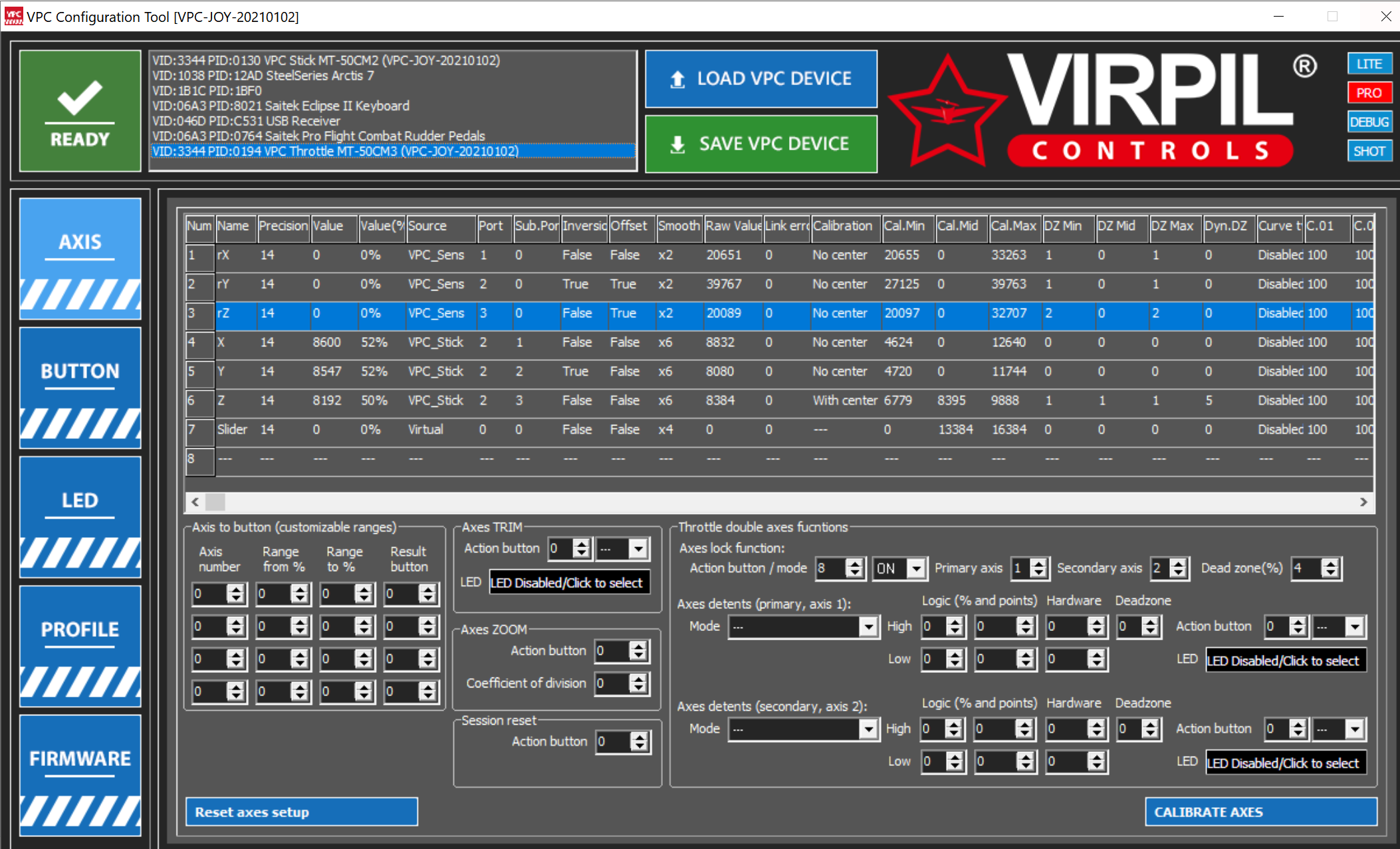This screenshot has height=849, width=1400.
Task: Enable DEBUG mode
Action: (1369, 122)
